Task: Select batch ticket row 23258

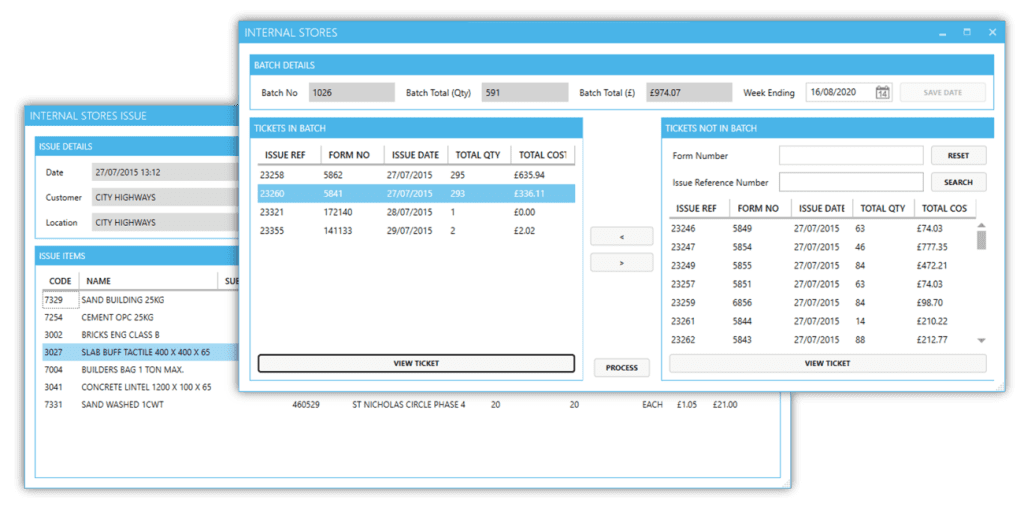Action: (416, 175)
